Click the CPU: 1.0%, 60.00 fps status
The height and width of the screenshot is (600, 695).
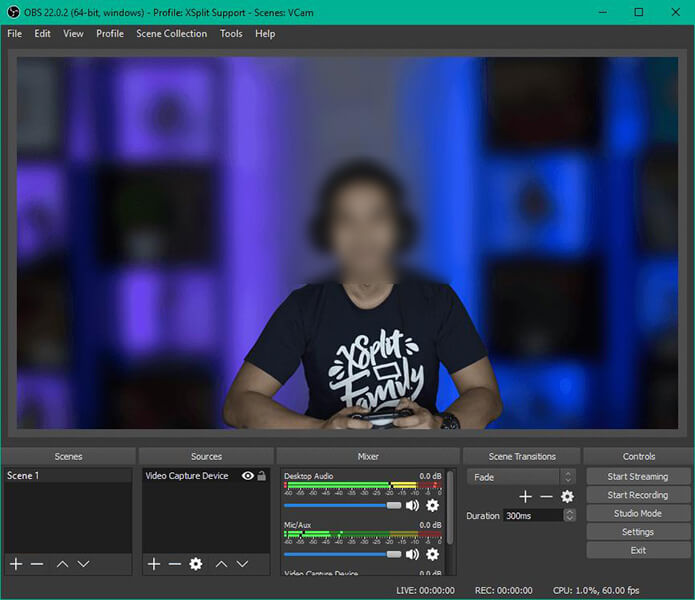click(x=596, y=590)
